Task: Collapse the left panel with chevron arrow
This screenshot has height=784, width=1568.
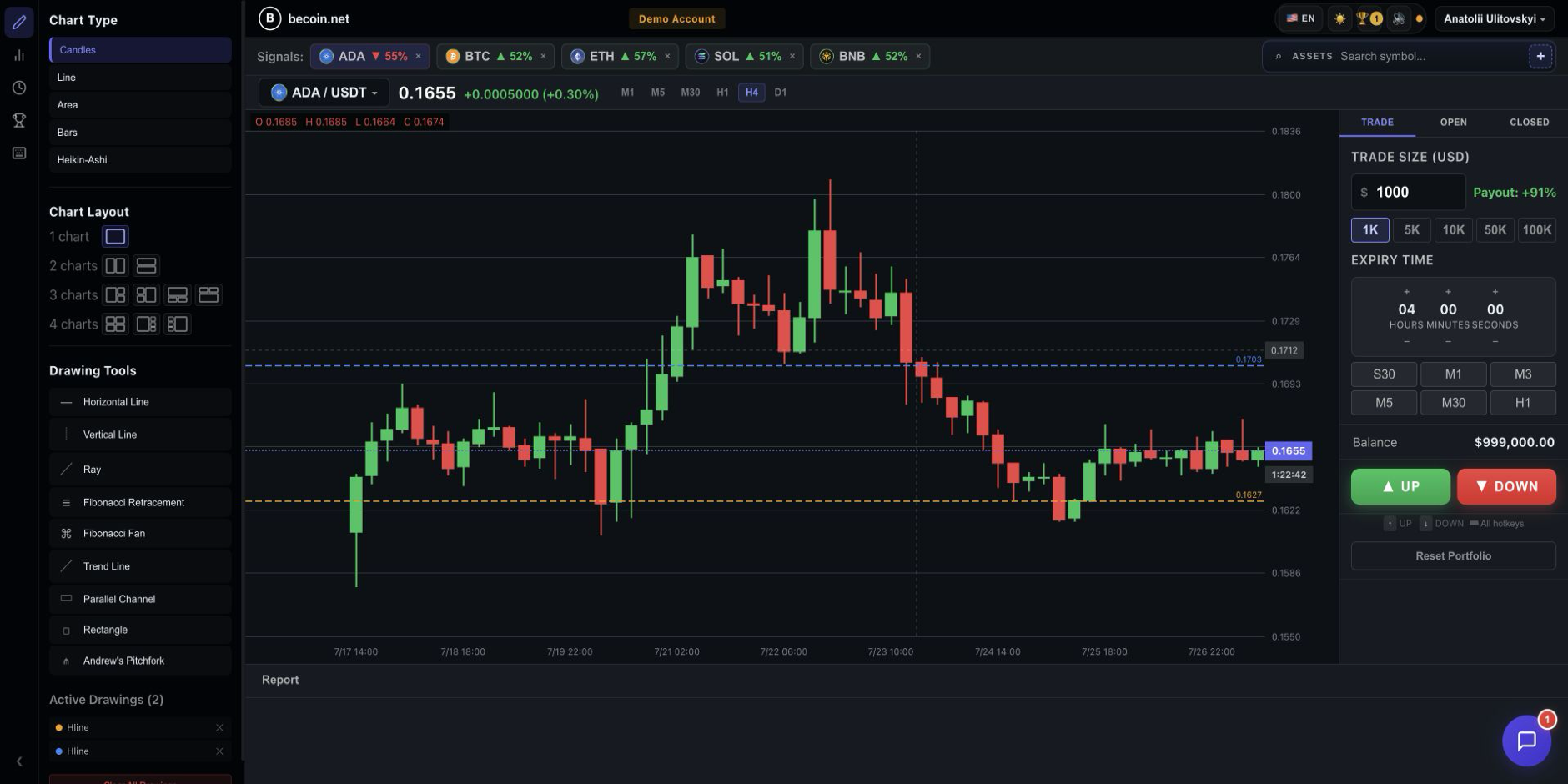Action: coord(19,761)
